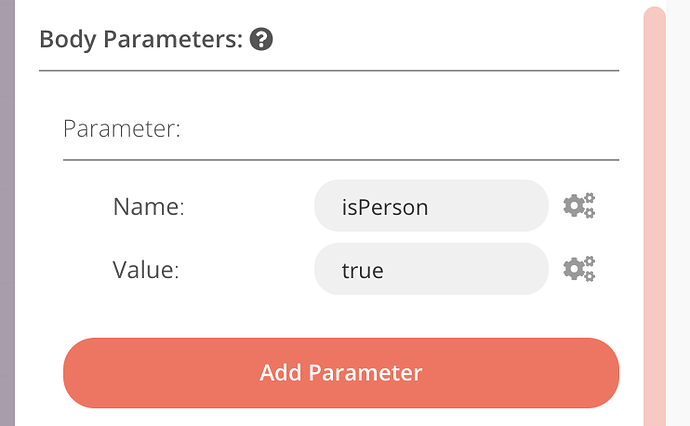Open the gears settings icon beside Name field

tap(579, 206)
